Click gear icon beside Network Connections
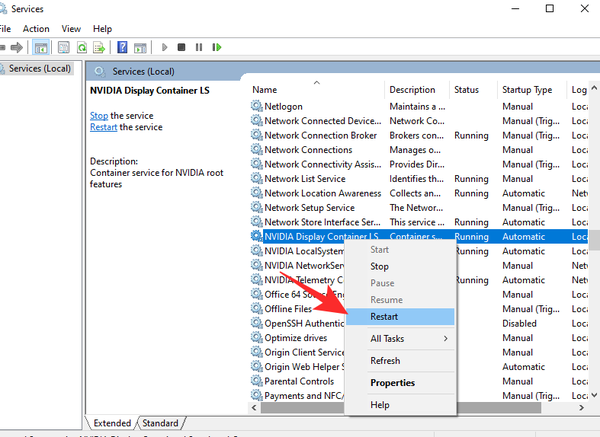Viewport: 600px width, 437px height. (x=256, y=149)
